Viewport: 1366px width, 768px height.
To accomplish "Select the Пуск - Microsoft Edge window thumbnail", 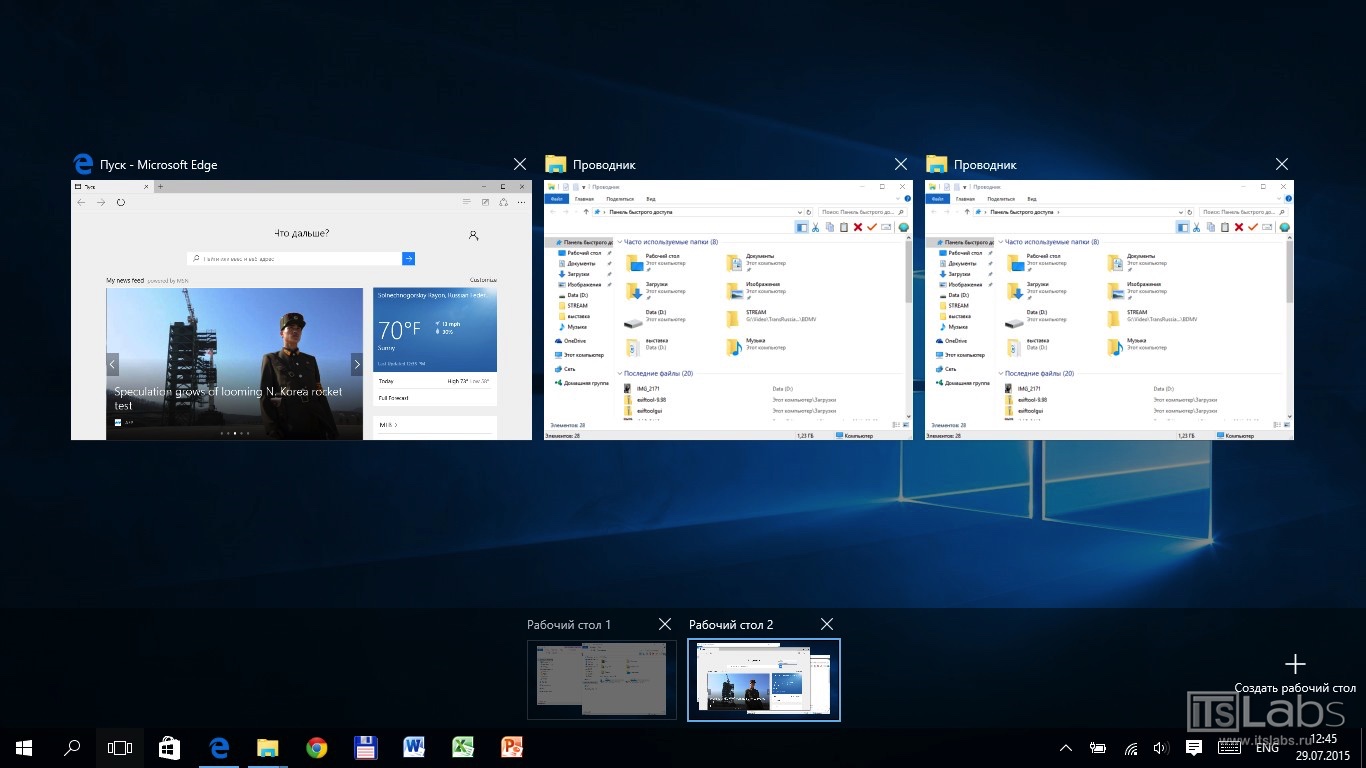I will [x=301, y=310].
